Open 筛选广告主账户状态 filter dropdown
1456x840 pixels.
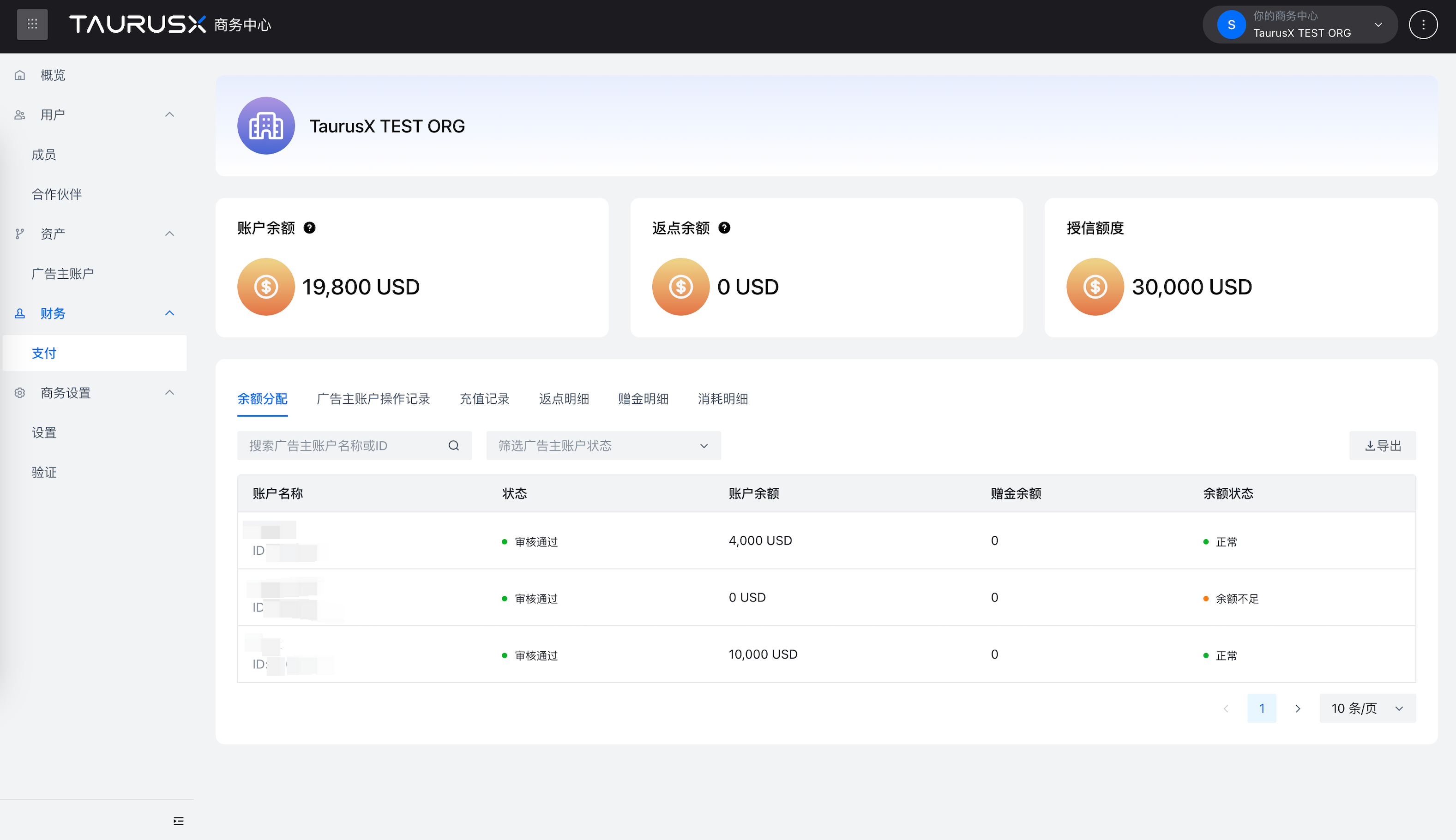point(603,445)
